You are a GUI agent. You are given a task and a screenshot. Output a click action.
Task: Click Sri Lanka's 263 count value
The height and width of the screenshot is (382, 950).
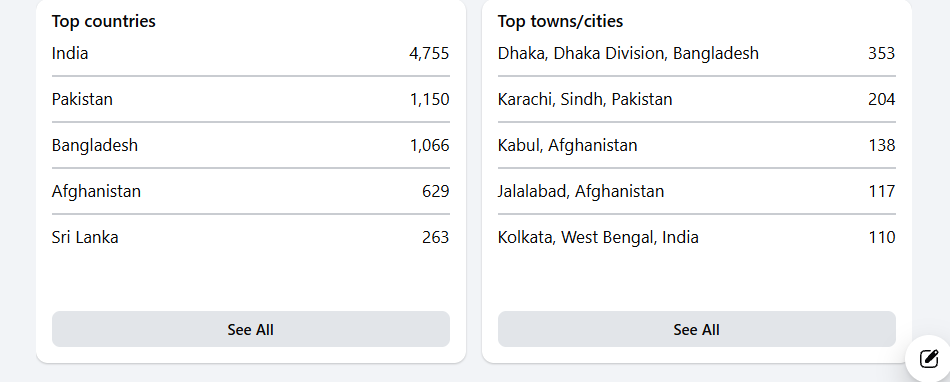pos(436,237)
